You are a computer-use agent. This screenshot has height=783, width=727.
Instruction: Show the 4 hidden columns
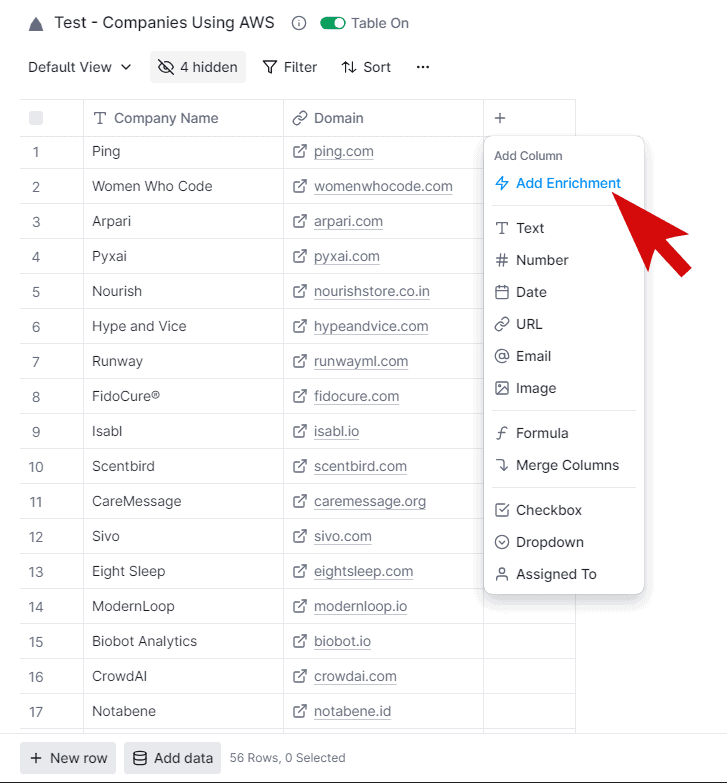point(198,67)
